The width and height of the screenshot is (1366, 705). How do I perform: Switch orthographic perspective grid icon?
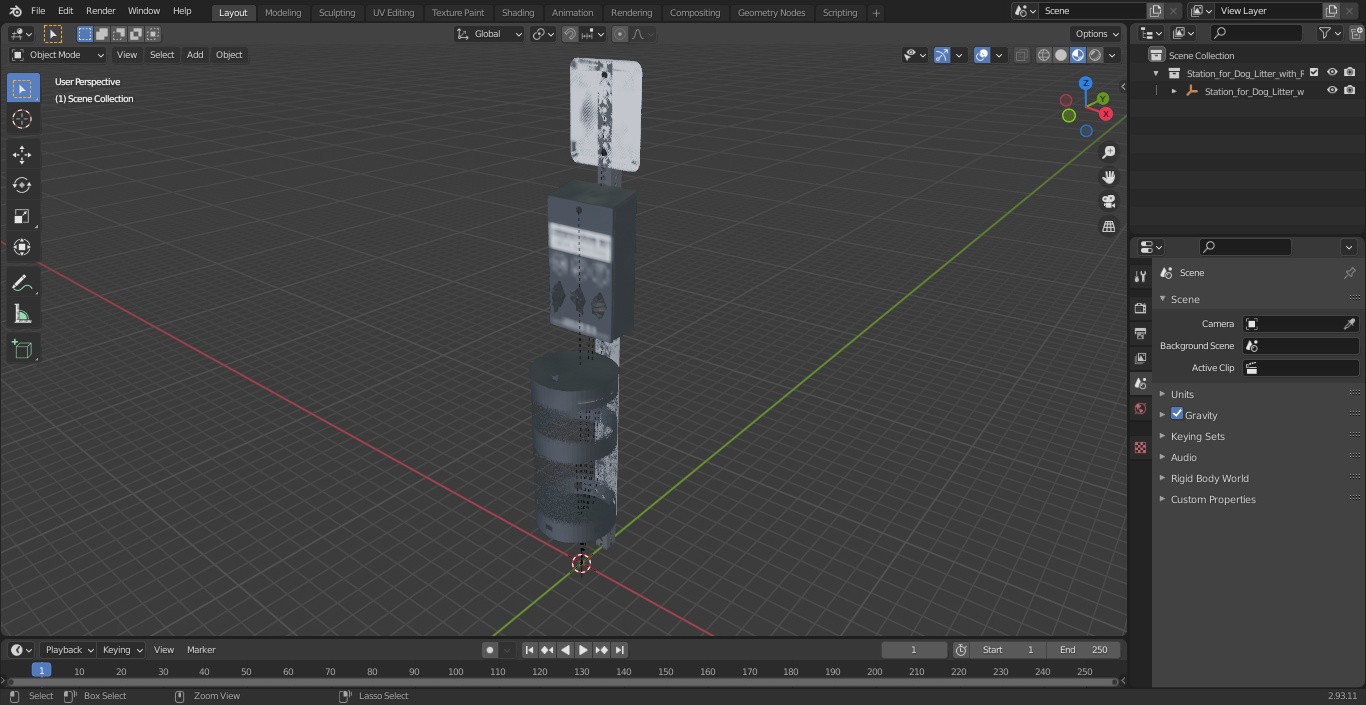[1109, 227]
